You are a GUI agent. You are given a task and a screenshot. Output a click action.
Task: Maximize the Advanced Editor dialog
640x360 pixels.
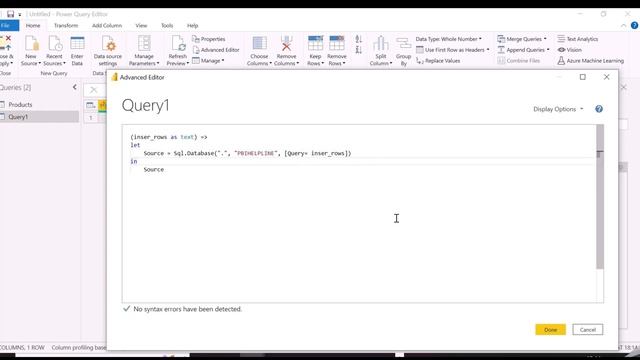pos(582,77)
